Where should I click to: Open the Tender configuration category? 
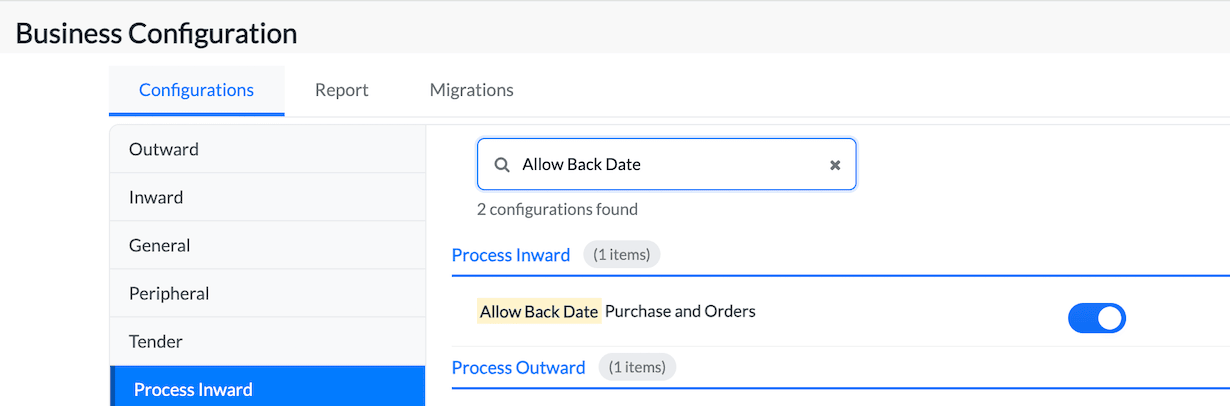(156, 341)
